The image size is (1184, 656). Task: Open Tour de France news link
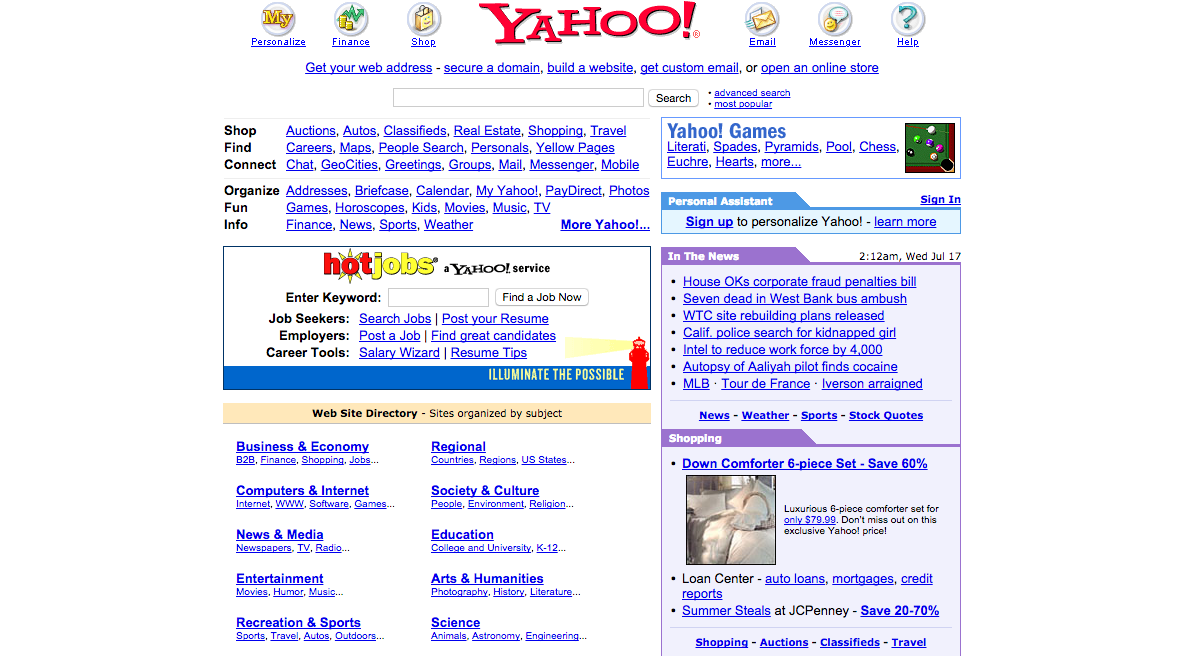pyautogui.click(x=766, y=383)
